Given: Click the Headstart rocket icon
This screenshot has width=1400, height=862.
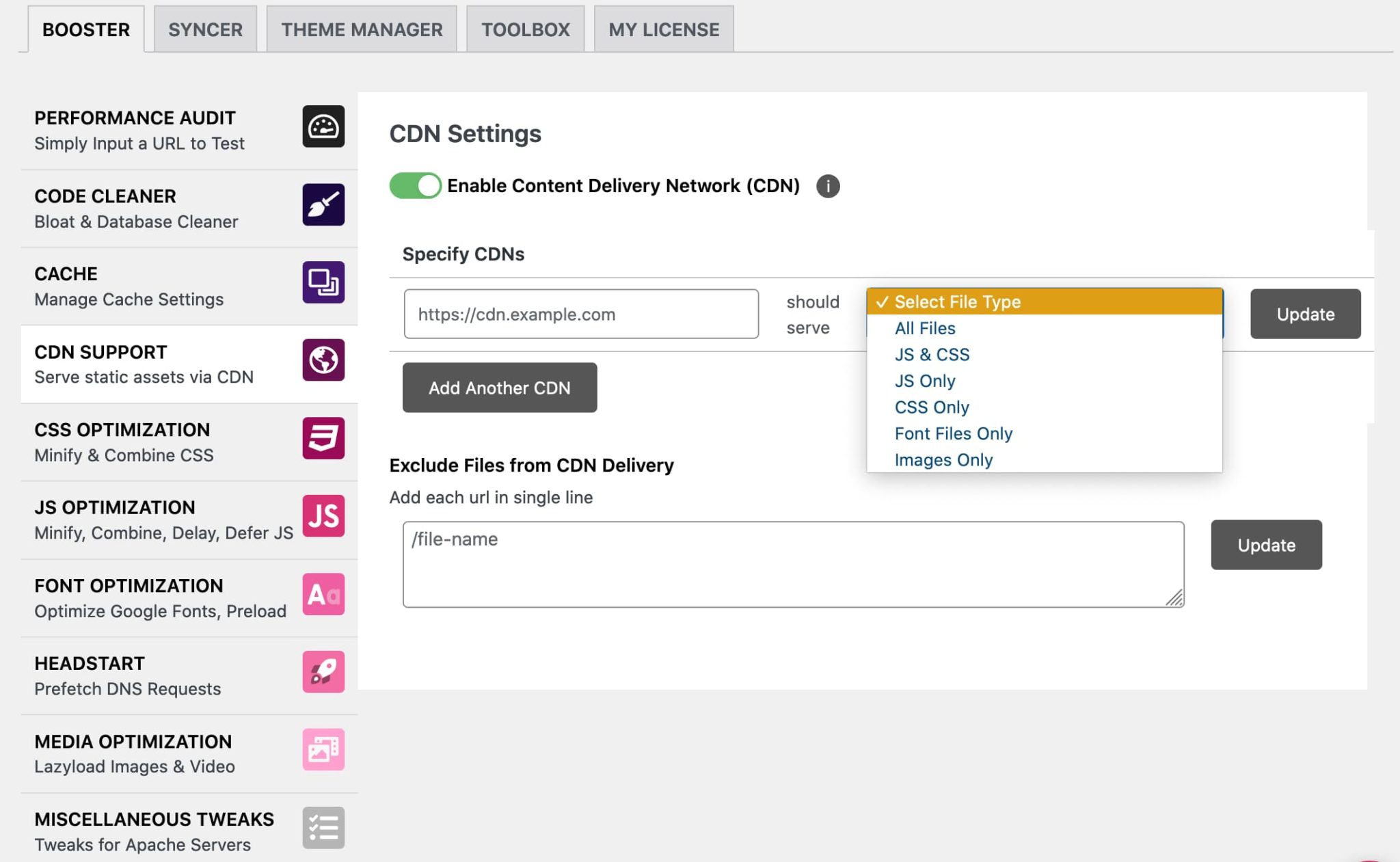Looking at the screenshot, I should click(324, 671).
